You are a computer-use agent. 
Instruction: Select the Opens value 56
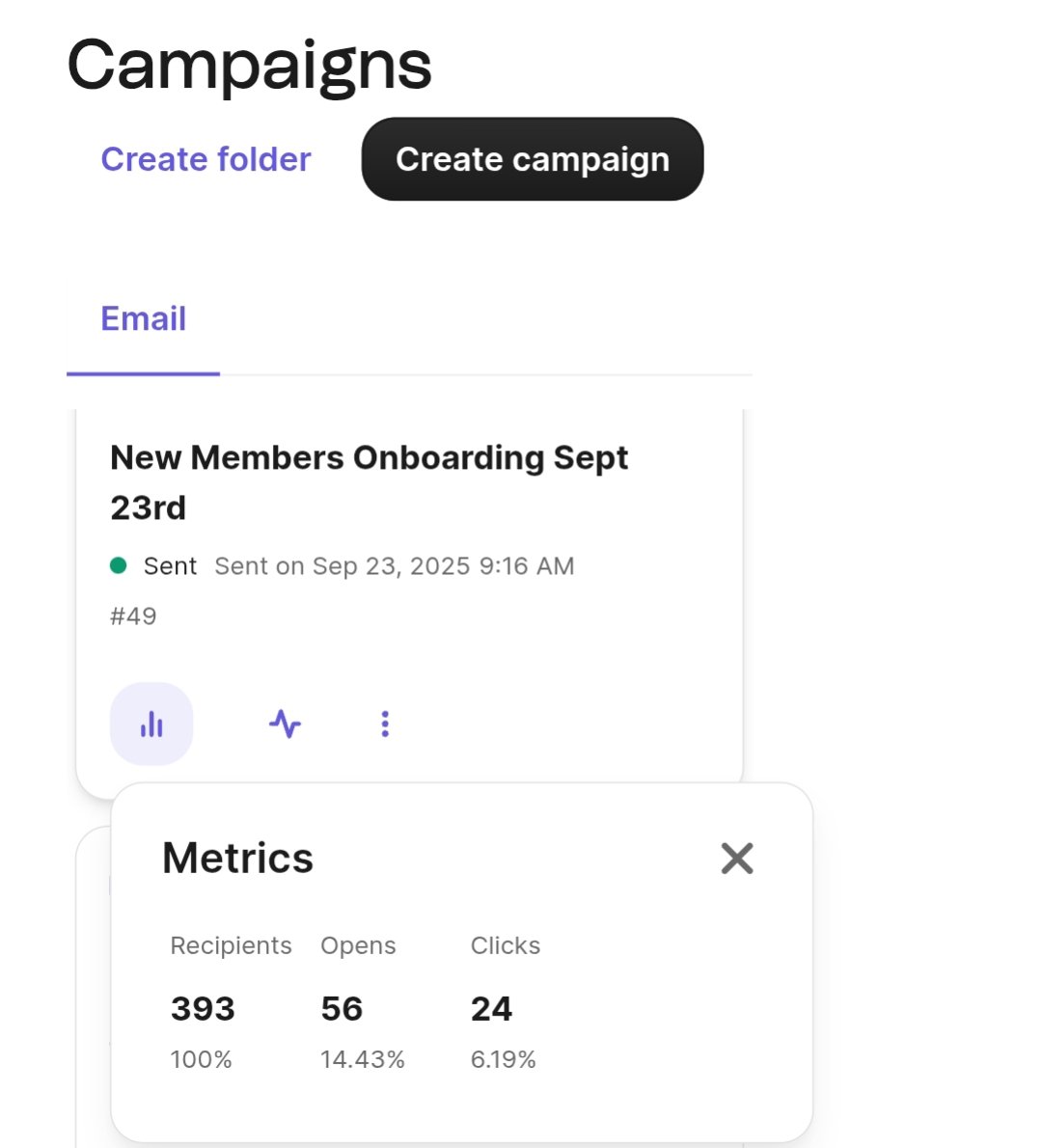[342, 1008]
